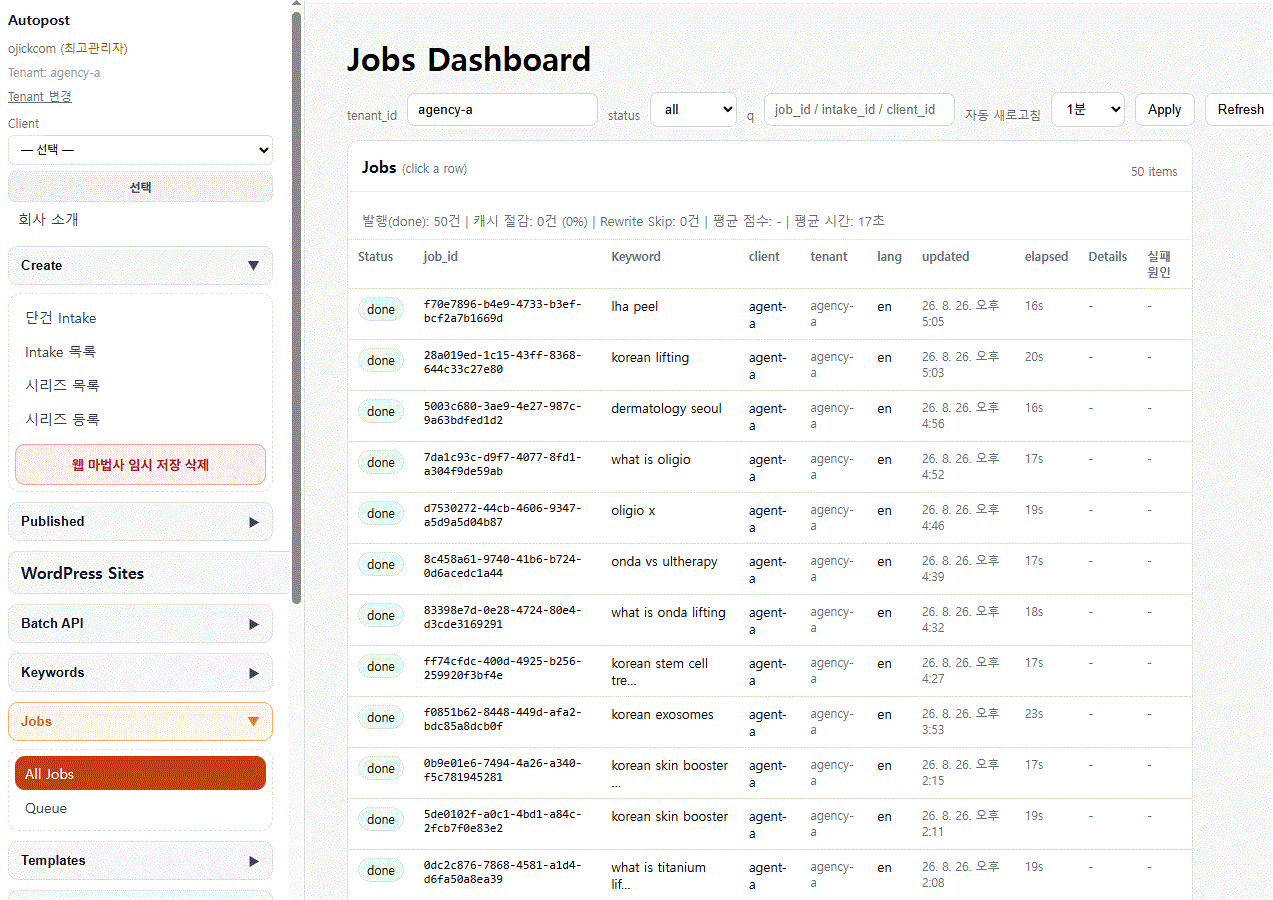Click the Details column header
The height and width of the screenshot is (900, 1273).
pos(1108,257)
